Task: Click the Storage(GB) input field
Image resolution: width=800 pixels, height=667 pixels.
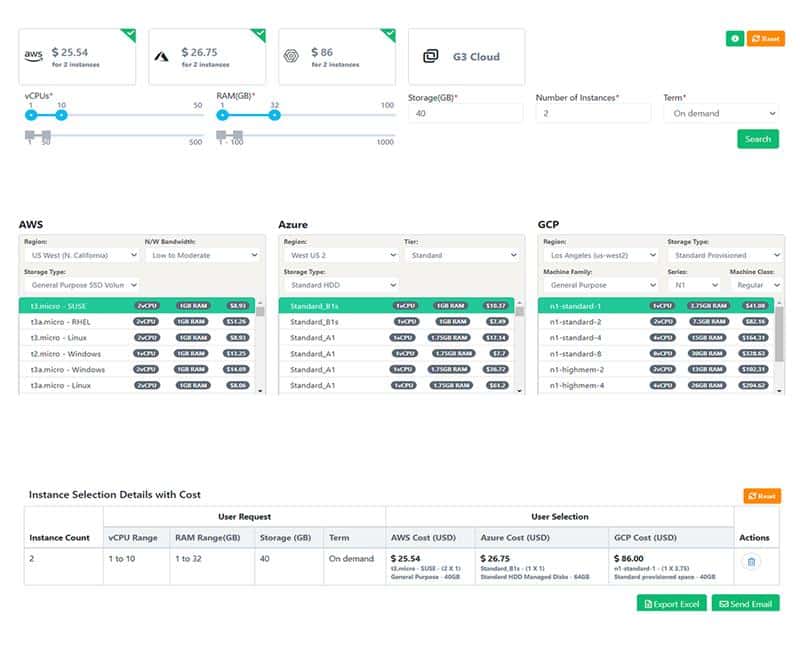Action: 465,114
